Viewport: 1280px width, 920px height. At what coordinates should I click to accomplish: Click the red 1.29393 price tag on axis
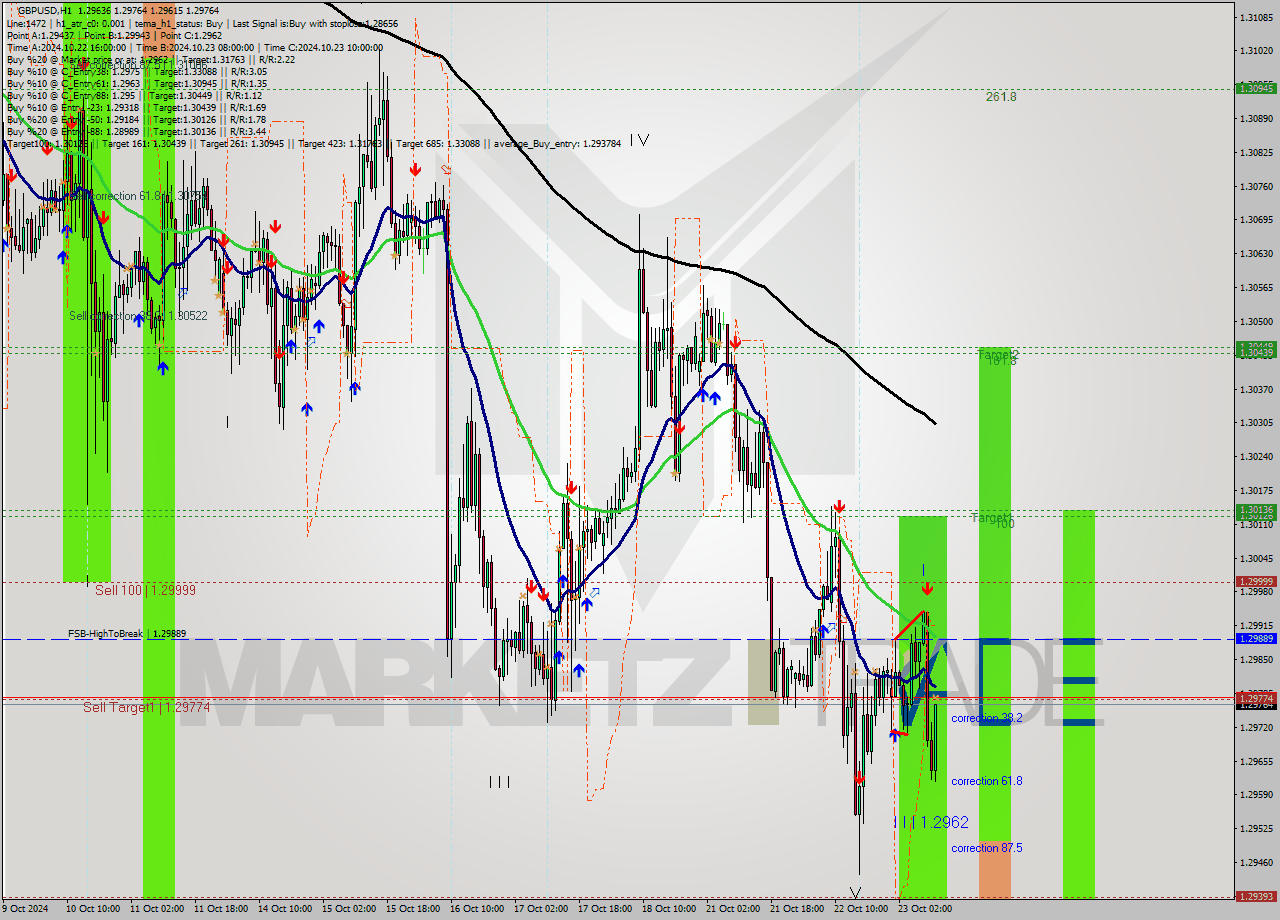tap(1255, 897)
